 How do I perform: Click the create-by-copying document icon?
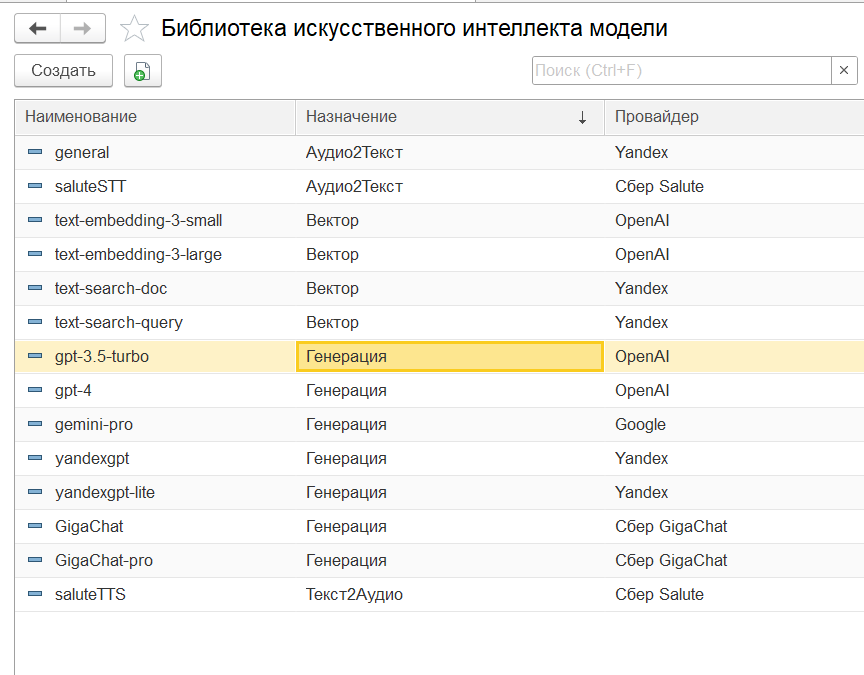(142, 71)
